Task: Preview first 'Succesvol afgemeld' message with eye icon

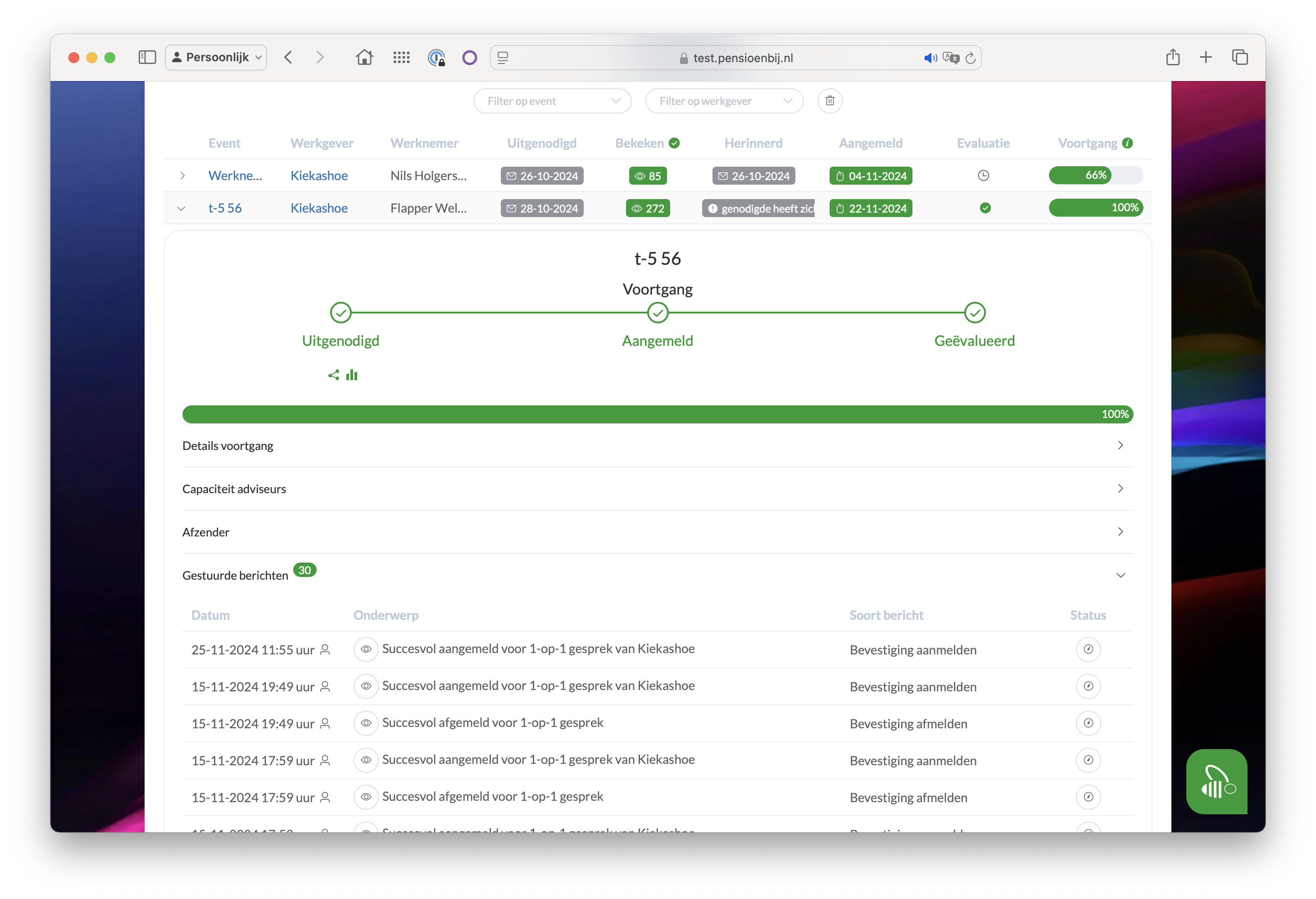Action: click(366, 723)
